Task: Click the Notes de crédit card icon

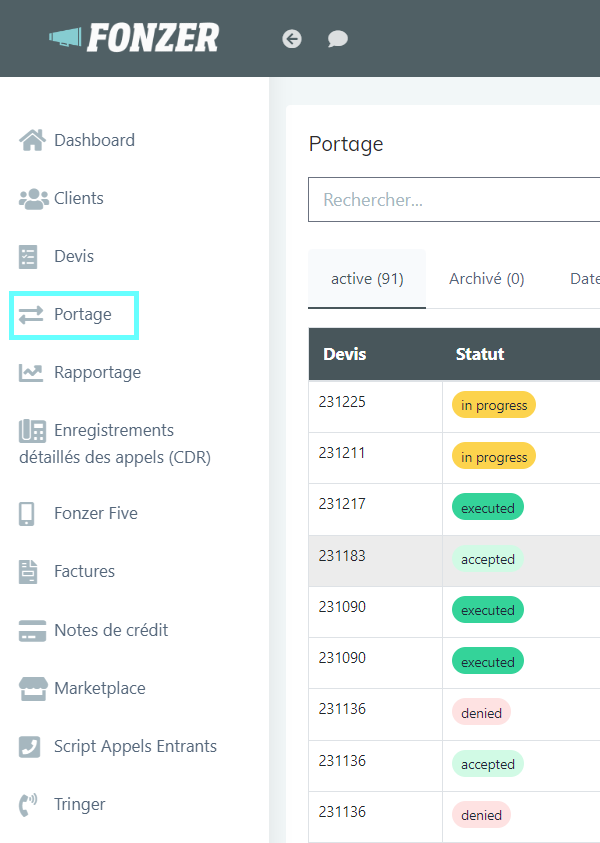Action: [x=32, y=631]
